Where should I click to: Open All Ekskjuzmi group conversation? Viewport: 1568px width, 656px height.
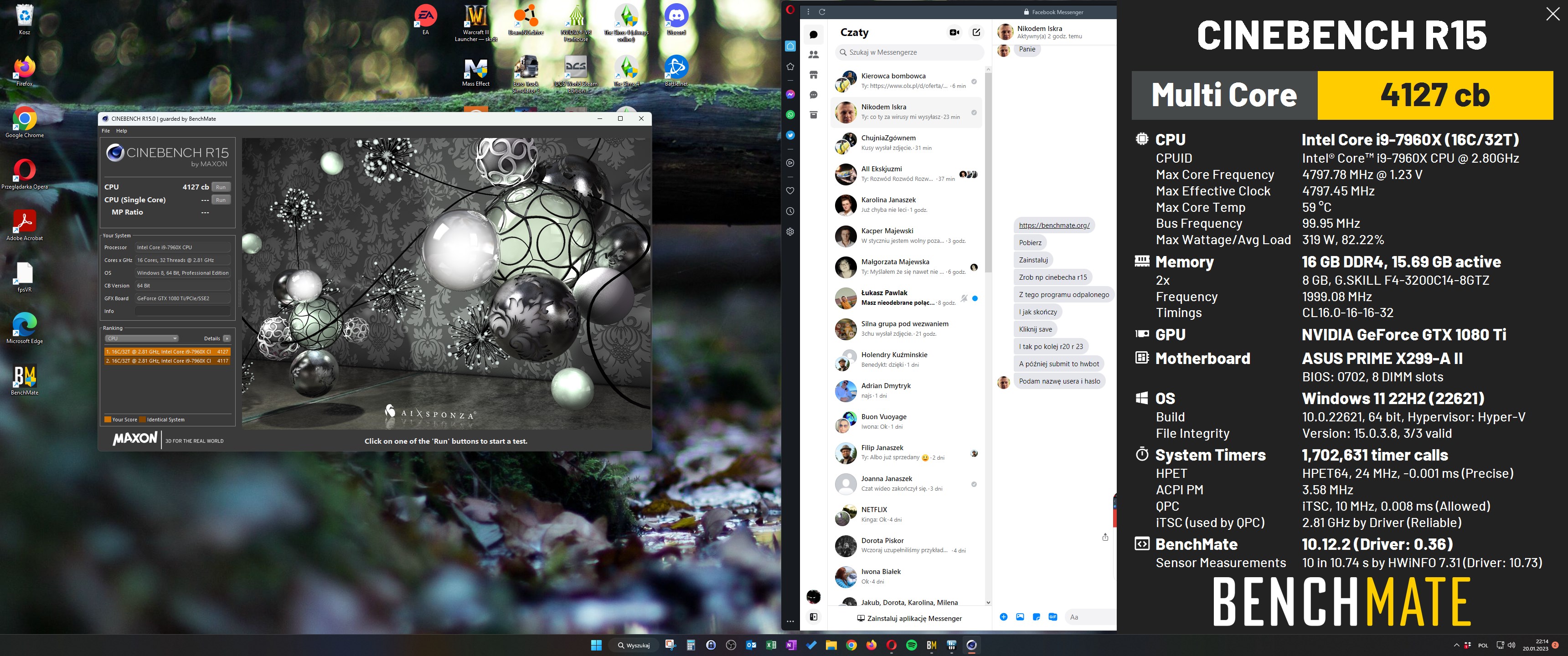click(906, 174)
